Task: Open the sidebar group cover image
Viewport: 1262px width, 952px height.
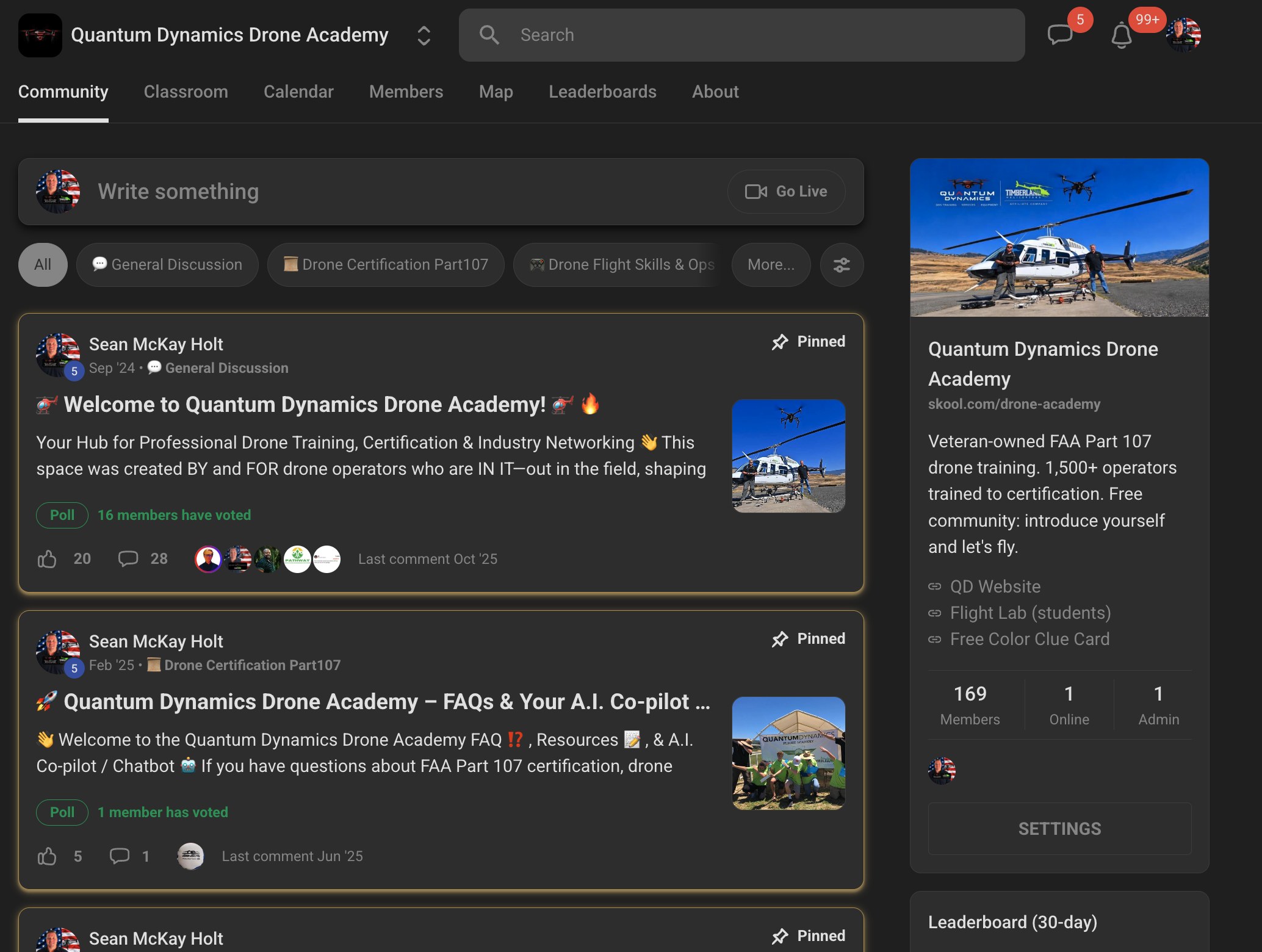Action: point(1059,237)
